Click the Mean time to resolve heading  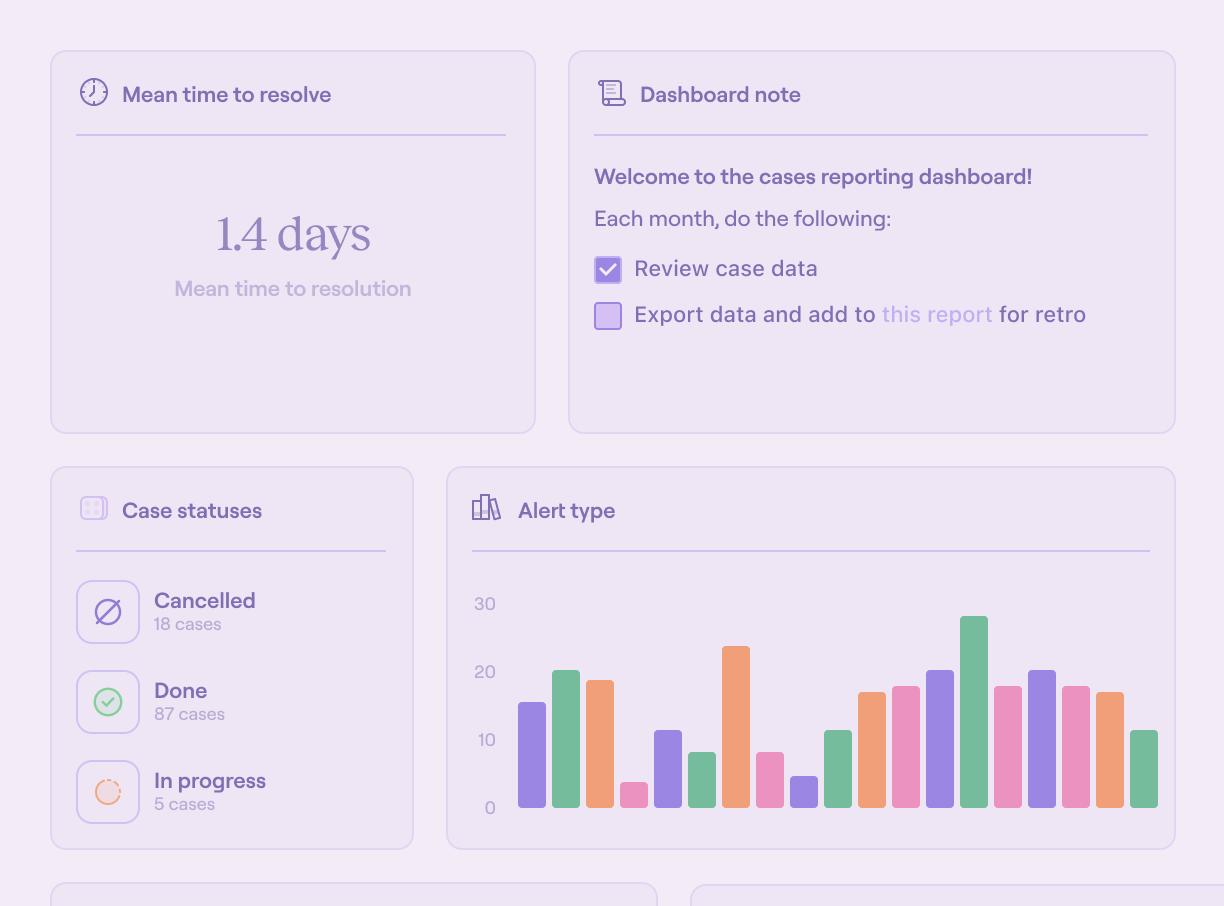[226, 95]
